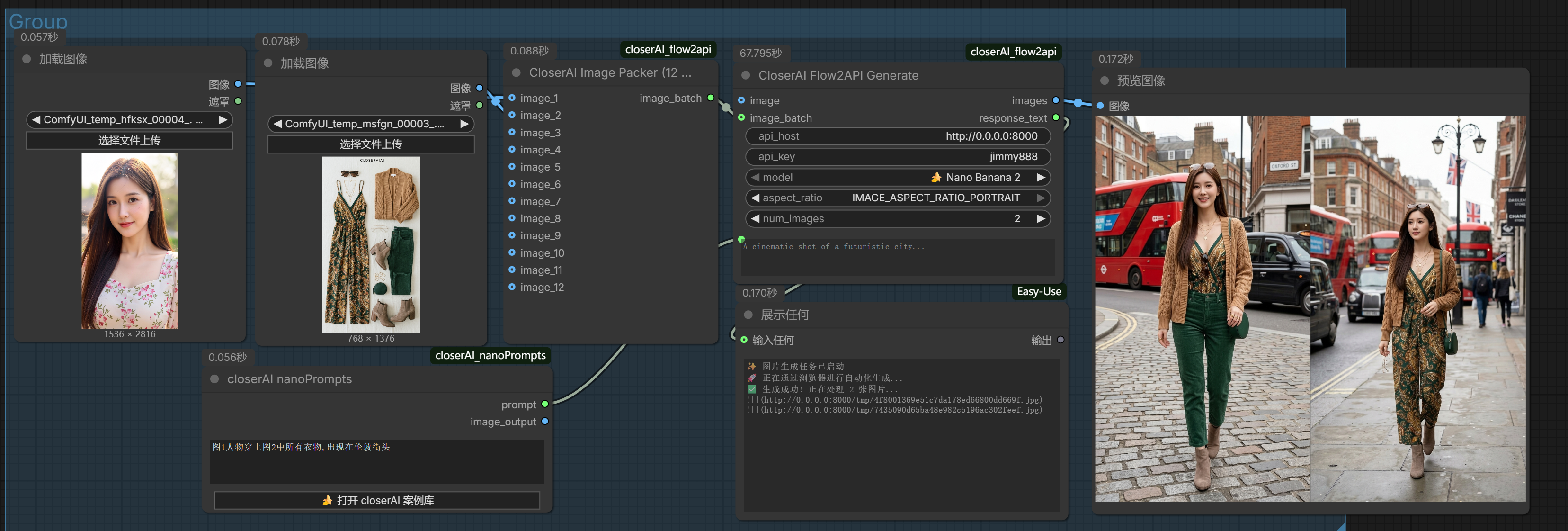Increase num_images with right arrow

[1040, 219]
